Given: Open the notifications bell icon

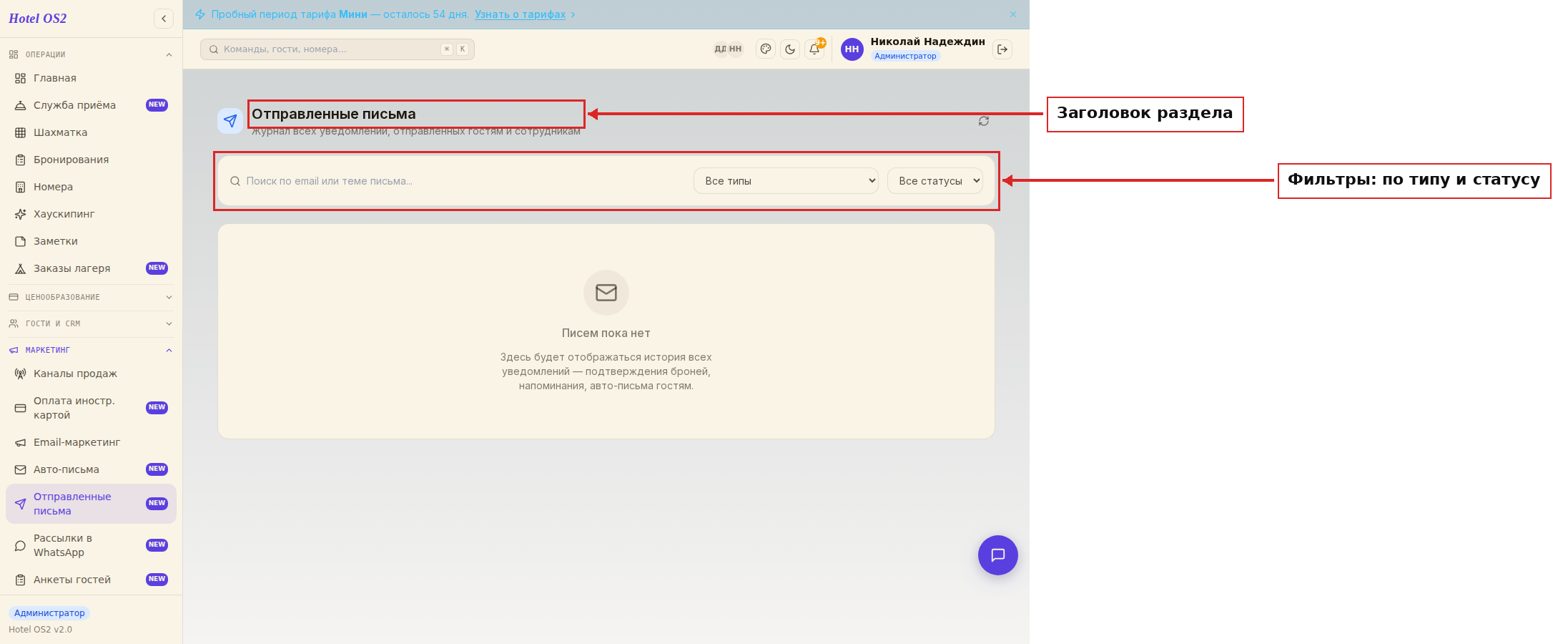Looking at the screenshot, I should tap(814, 49).
